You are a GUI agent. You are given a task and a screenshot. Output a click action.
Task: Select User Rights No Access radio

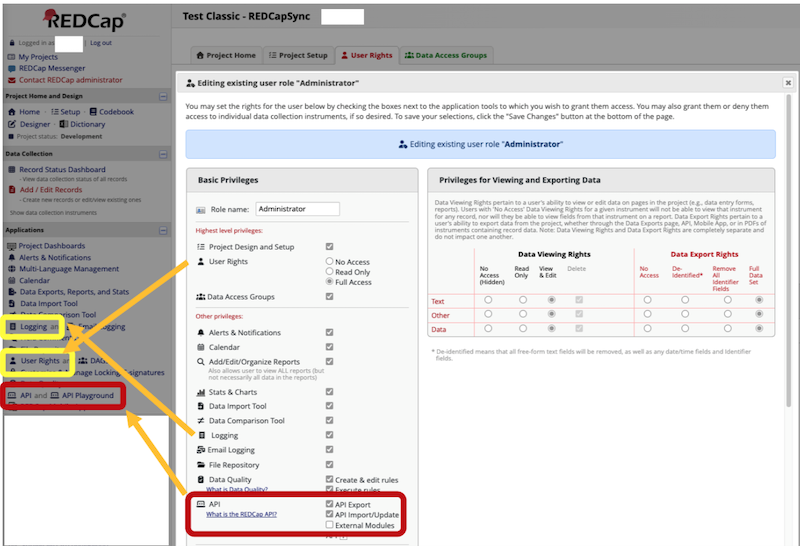tap(330, 261)
